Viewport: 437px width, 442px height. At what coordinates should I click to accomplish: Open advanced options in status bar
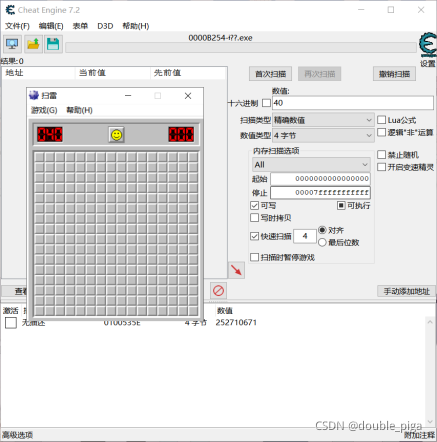point(18,435)
